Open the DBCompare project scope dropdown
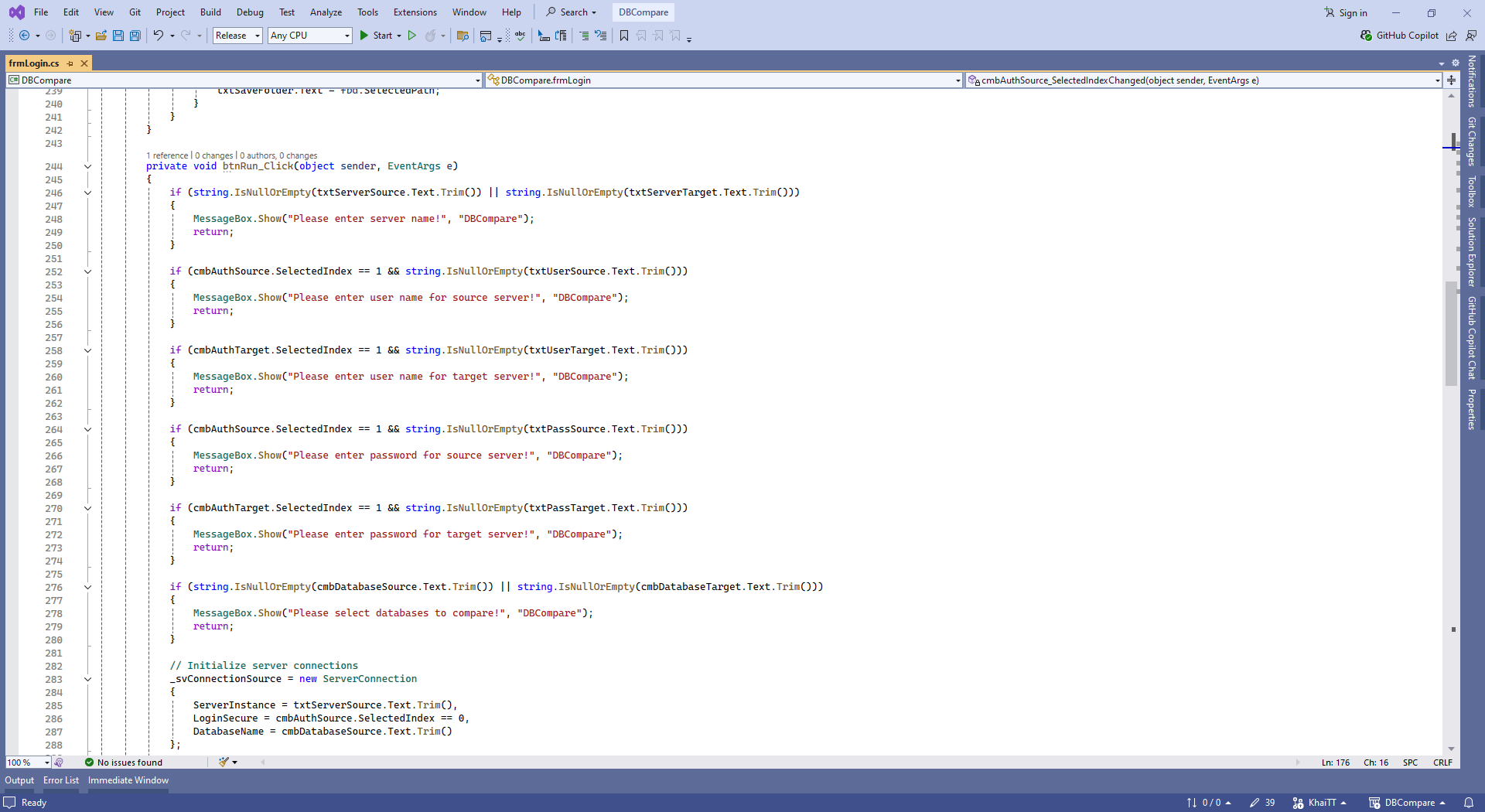The image size is (1485, 812). [x=244, y=80]
